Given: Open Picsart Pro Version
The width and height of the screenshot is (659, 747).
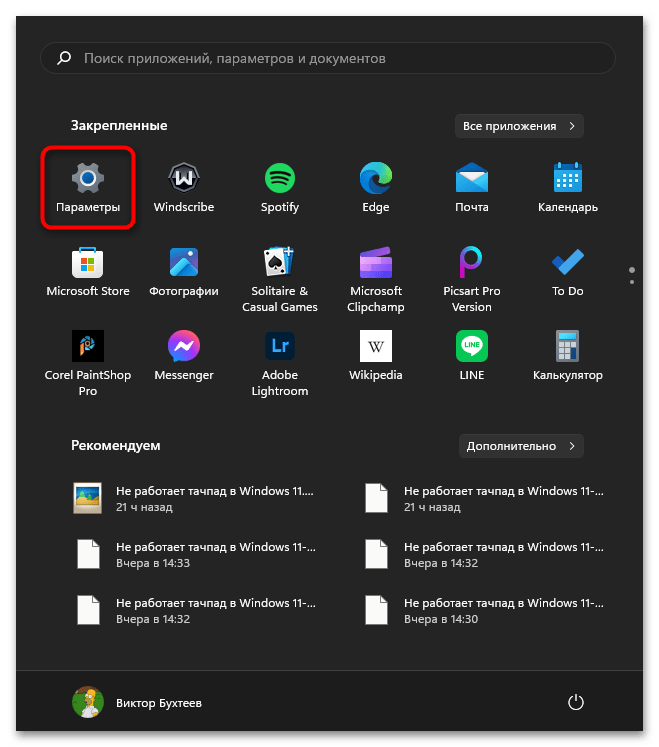Looking at the screenshot, I should [472, 279].
